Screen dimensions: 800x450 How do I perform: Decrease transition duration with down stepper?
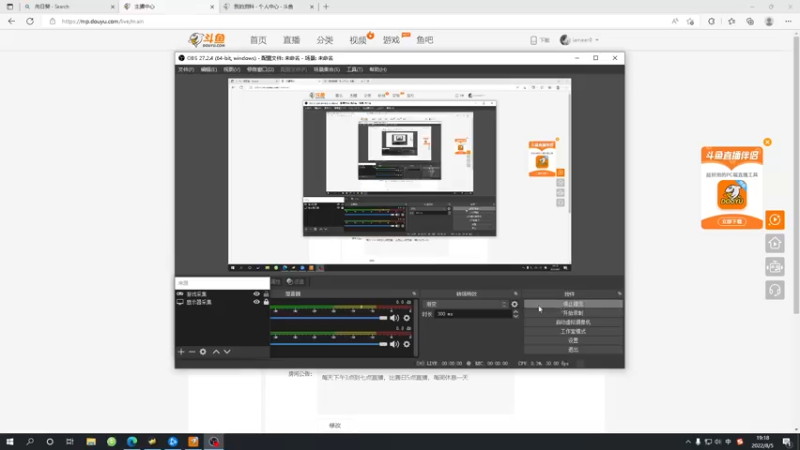(515, 316)
